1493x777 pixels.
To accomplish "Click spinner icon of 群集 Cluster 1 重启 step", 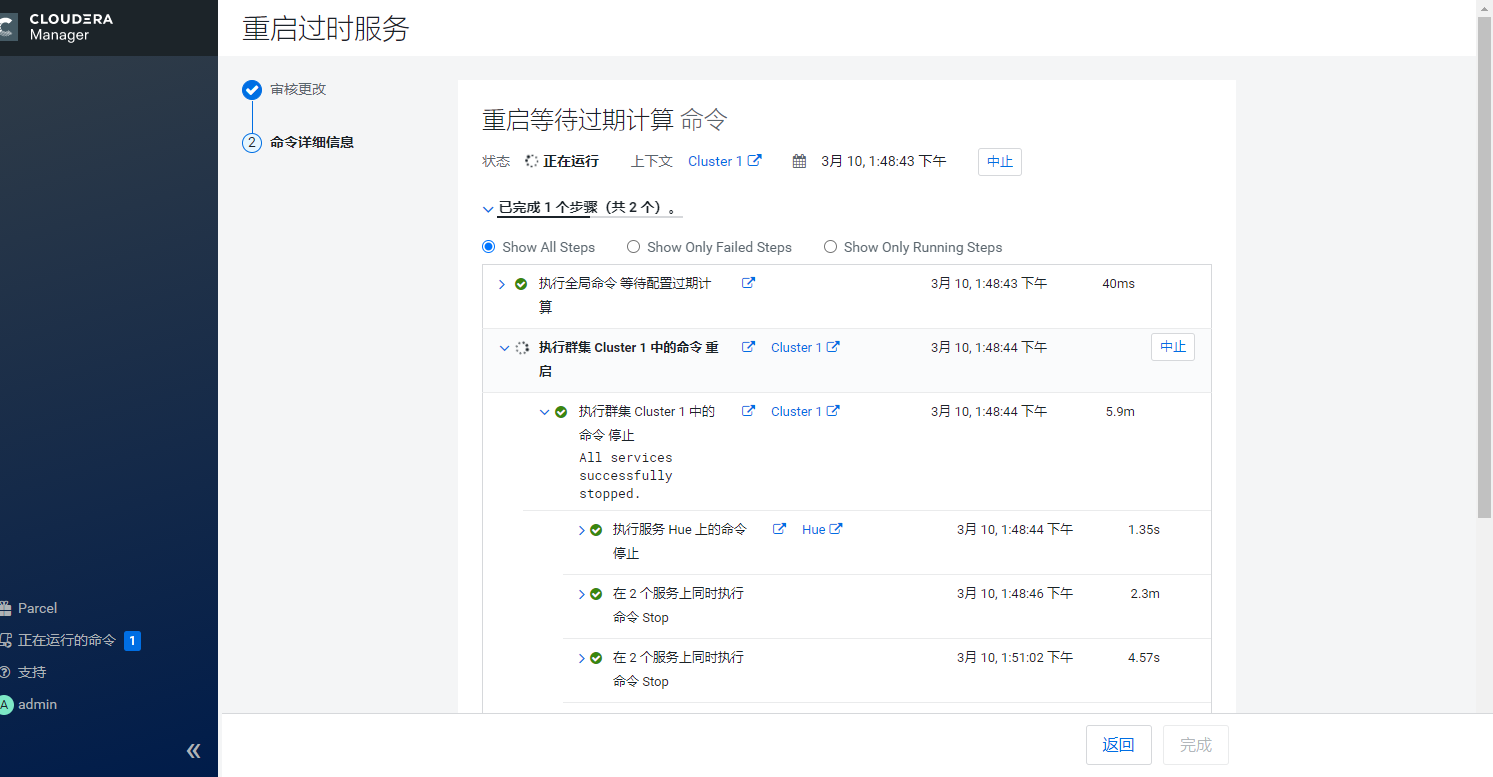I will [522, 348].
